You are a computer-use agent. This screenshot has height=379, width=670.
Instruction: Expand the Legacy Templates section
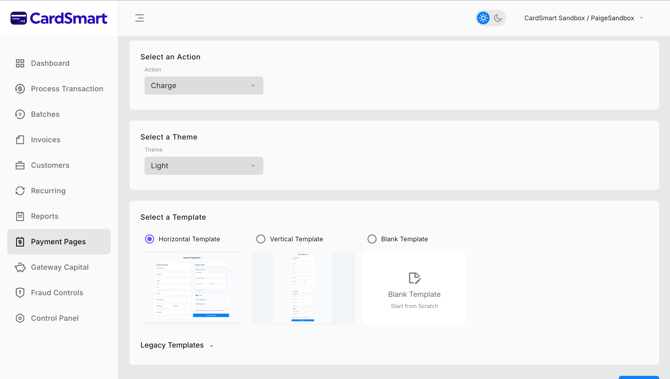[177, 345]
